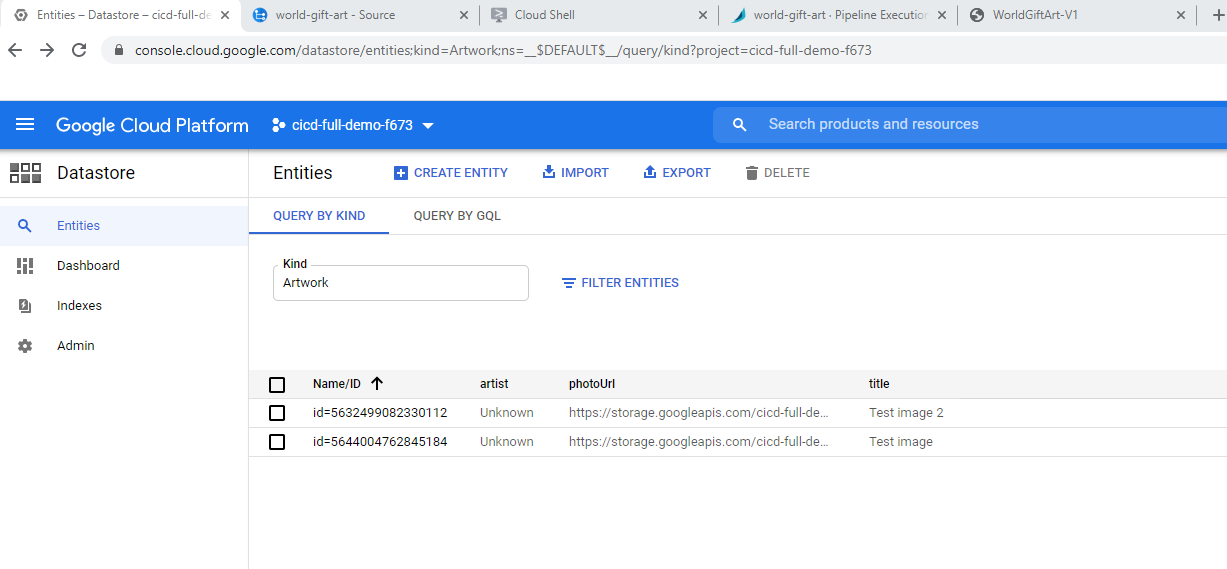Check the box for entity id=5632499082330112

click(x=277, y=413)
